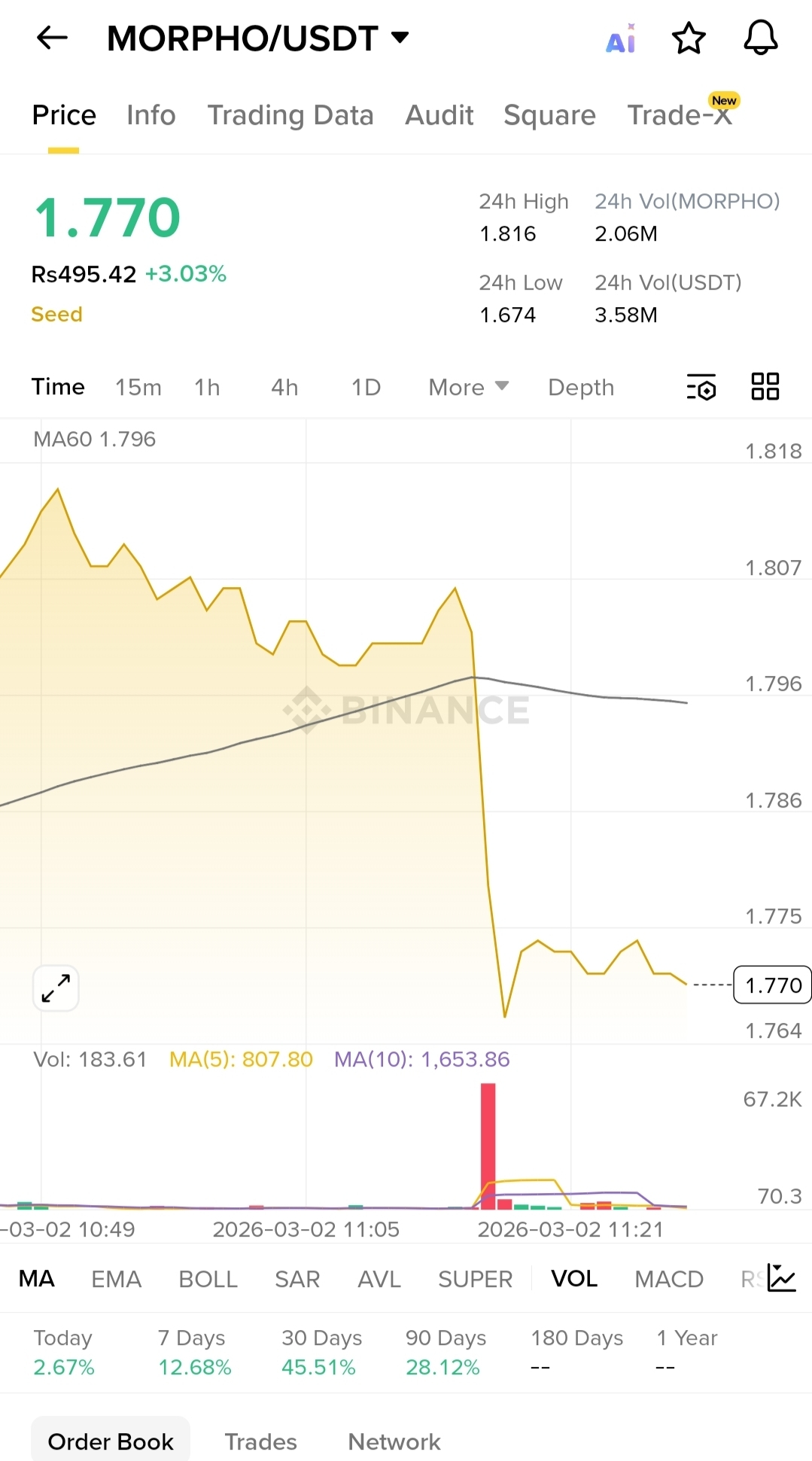812x1461 pixels.
Task: Open price alert bell icon
Action: pyautogui.click(x=761, y=38)
